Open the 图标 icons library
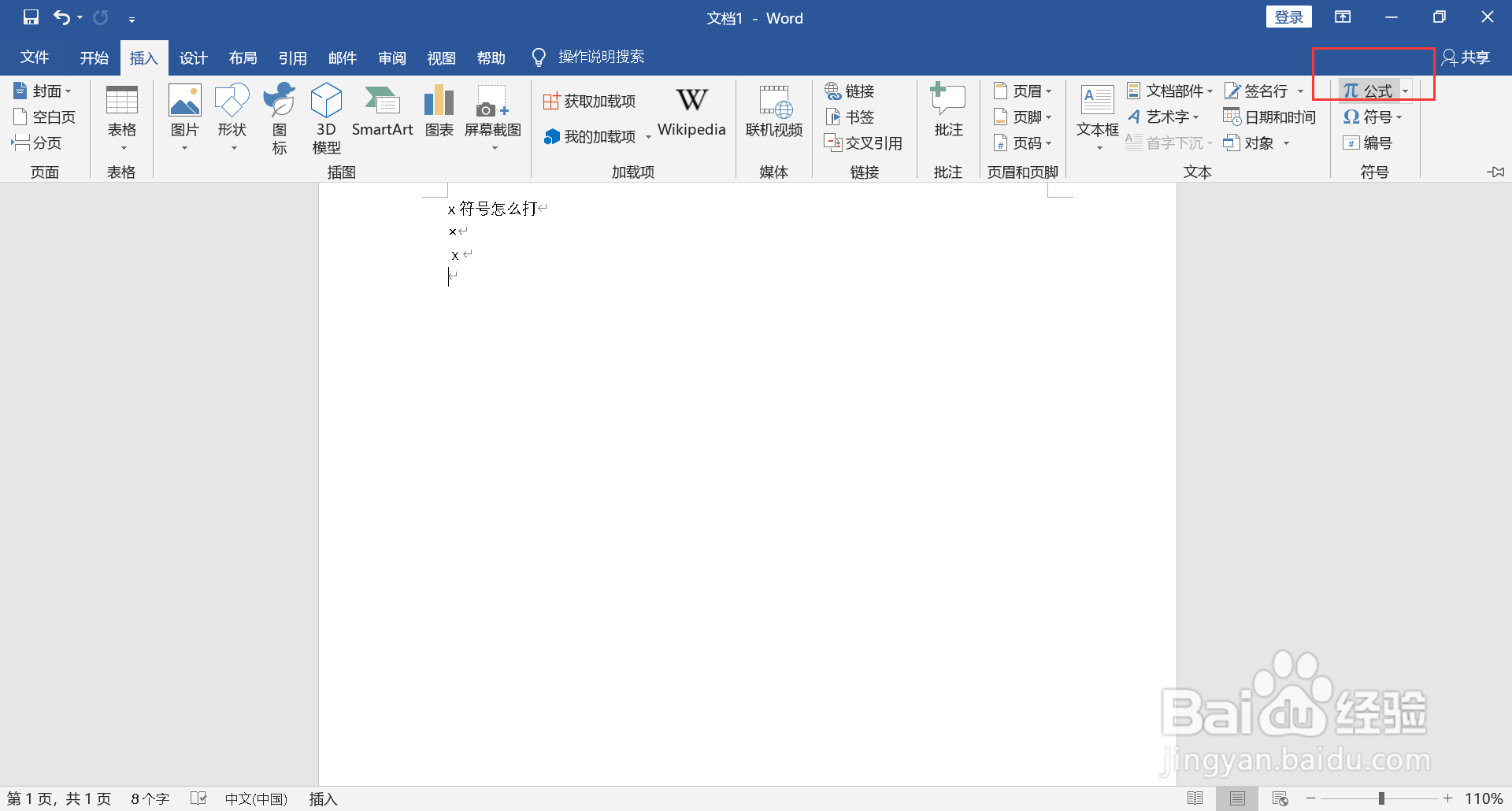 coord(280,118)
